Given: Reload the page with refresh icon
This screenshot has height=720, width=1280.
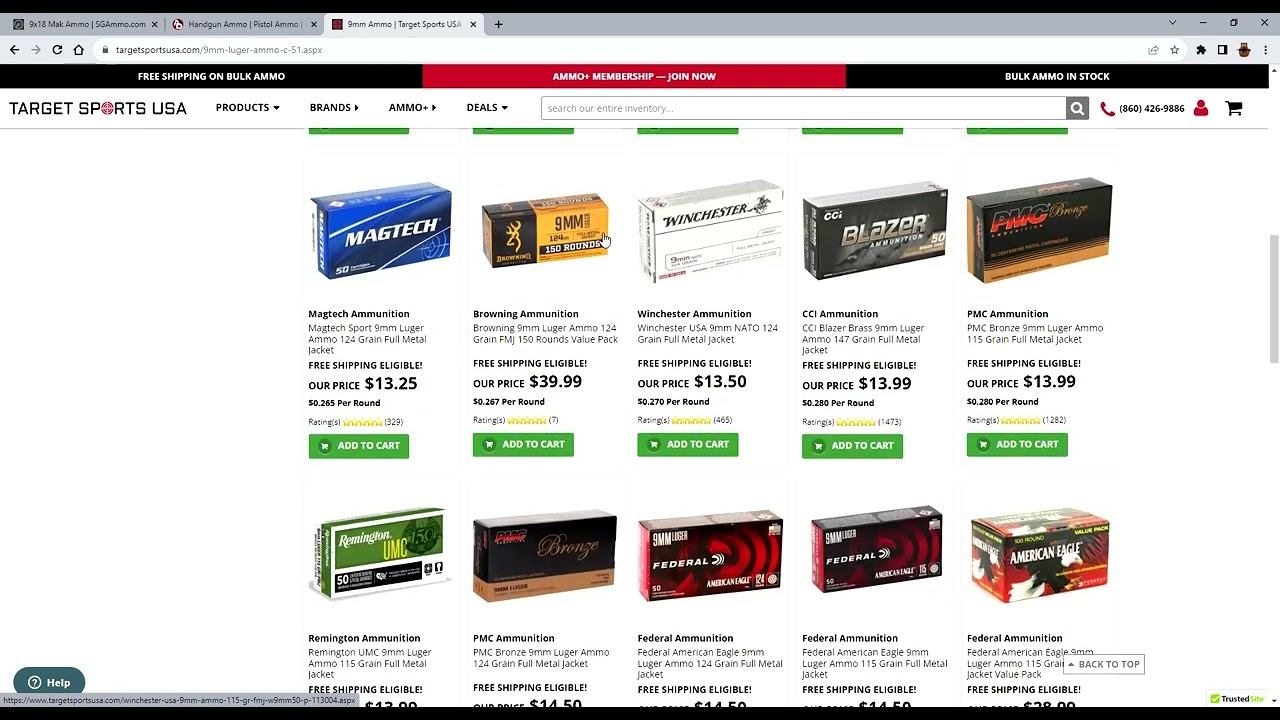Looking at the screenshot, I should click(57, 50).
